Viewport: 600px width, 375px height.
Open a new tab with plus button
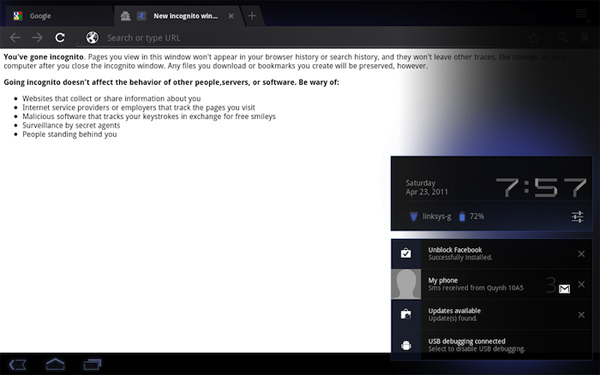(x=252, y=16)
